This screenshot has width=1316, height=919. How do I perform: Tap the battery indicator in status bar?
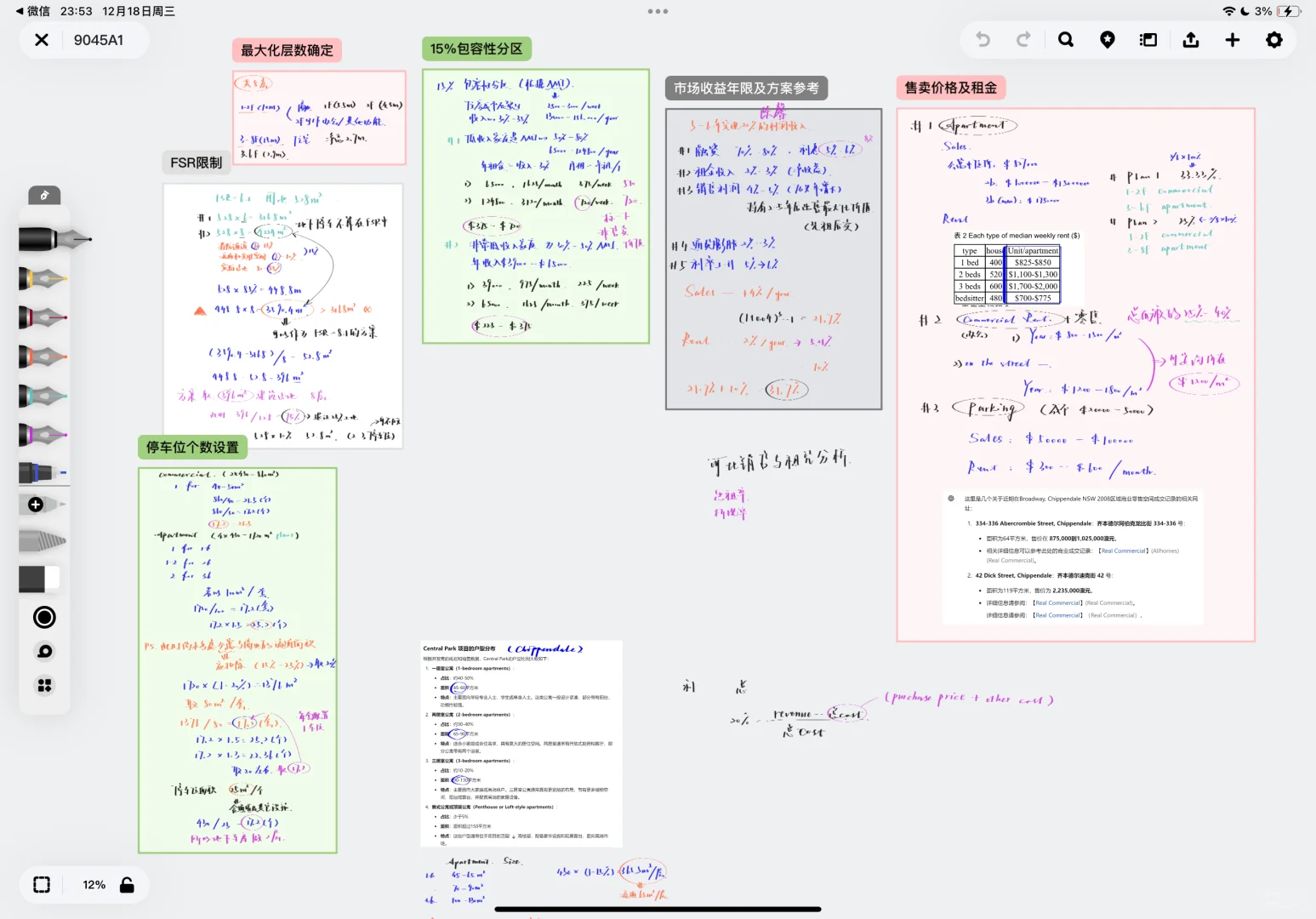click(x=1289, y=11)
